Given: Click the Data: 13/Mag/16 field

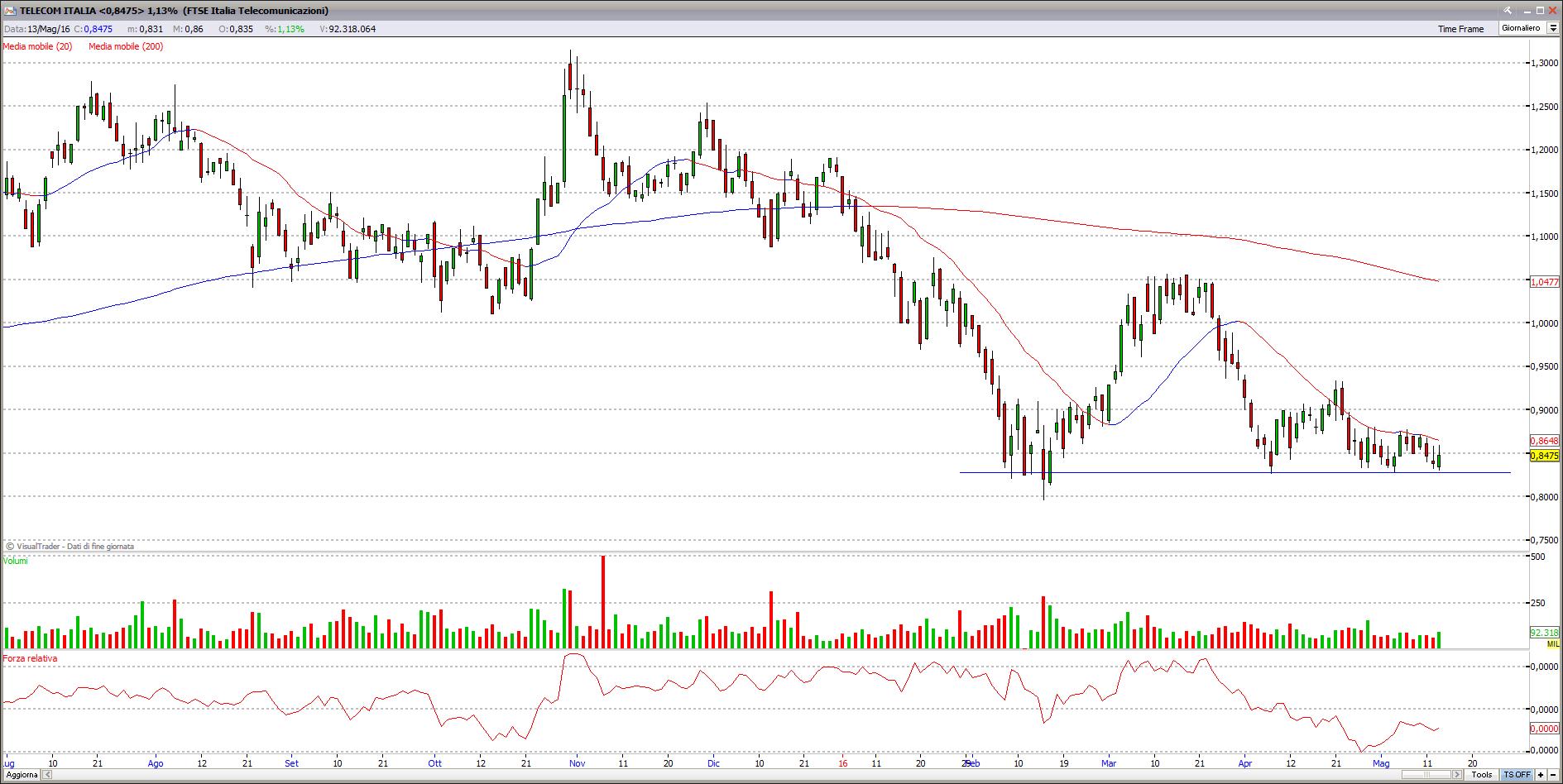Looking at the screenshot, I should [x=36, y=29].
